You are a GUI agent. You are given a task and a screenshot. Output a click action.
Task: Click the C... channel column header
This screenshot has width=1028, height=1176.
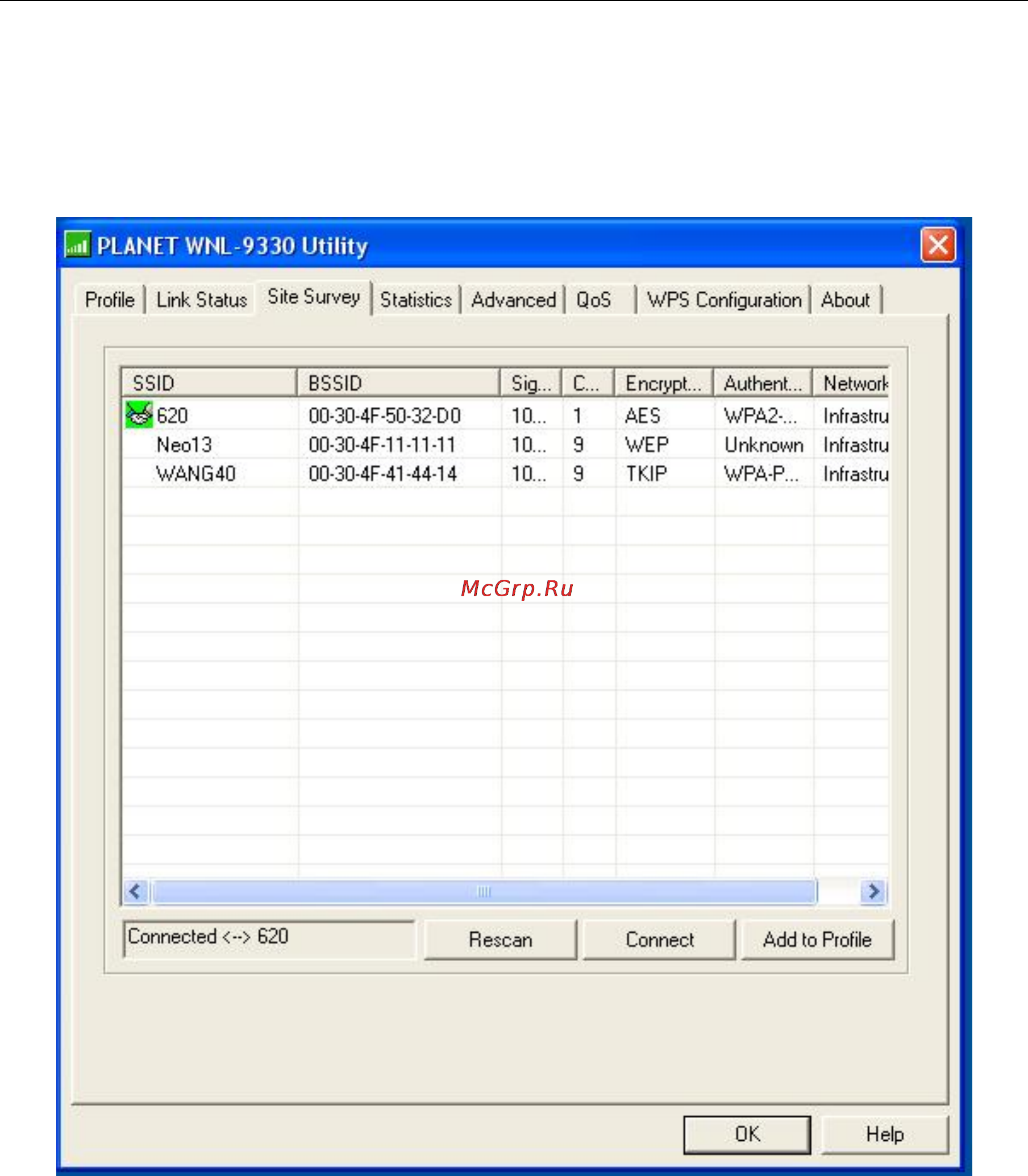[x=589, y=383]
